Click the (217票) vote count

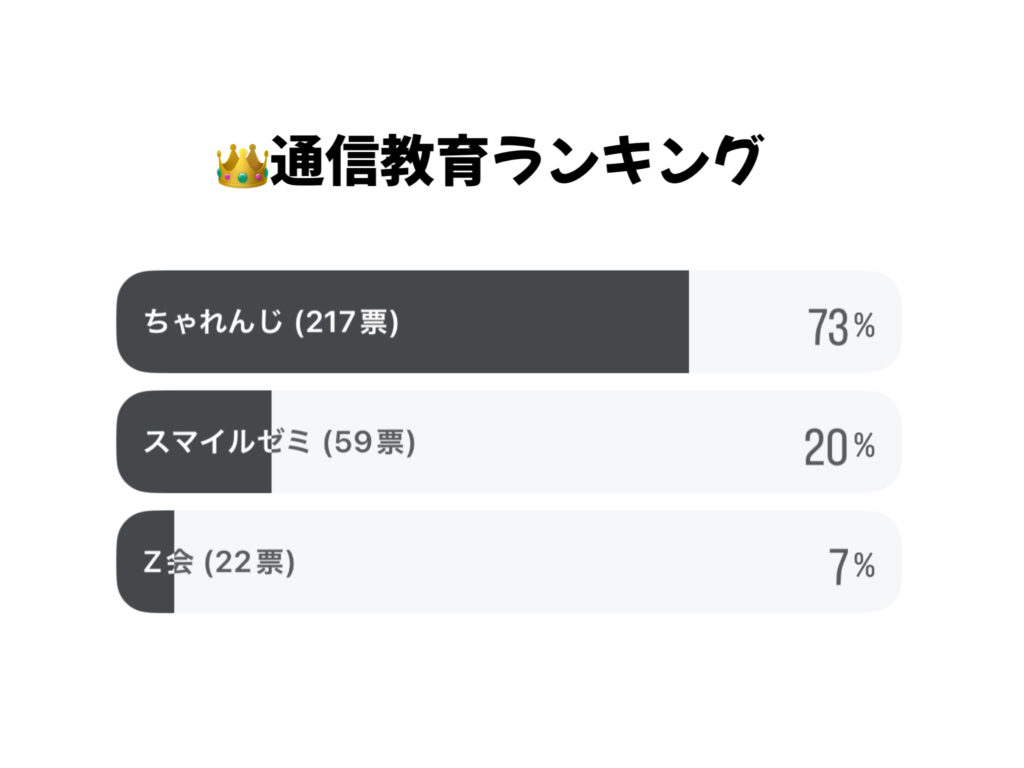pos(347,323)
